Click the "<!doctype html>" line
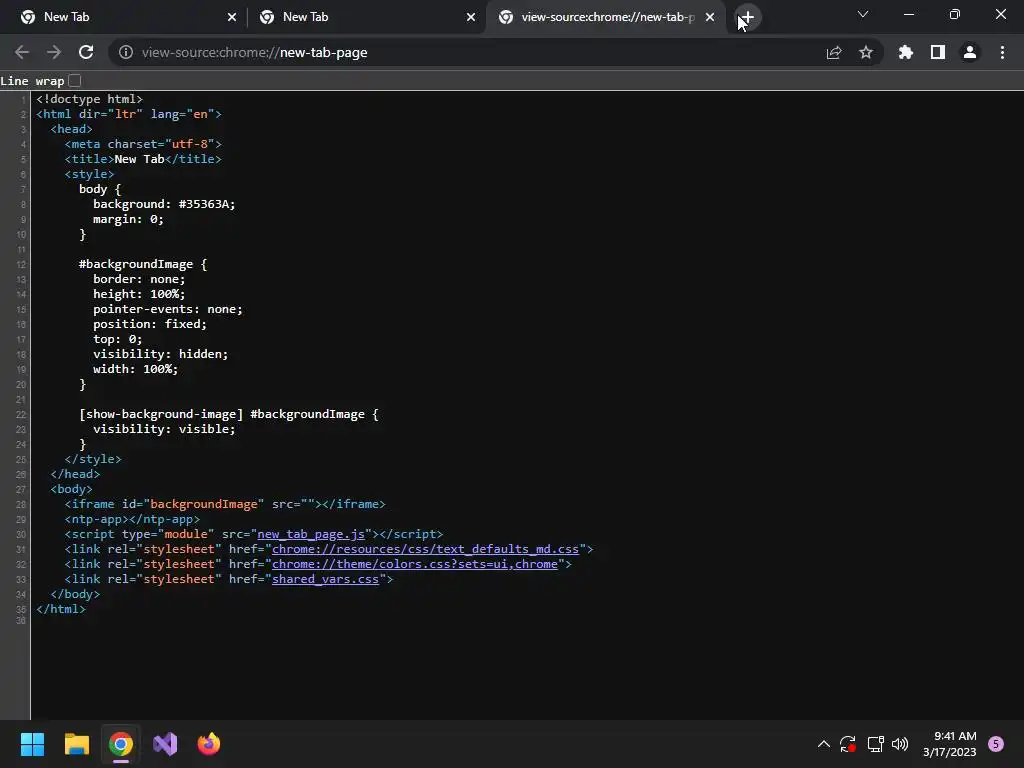 point(89,99)
